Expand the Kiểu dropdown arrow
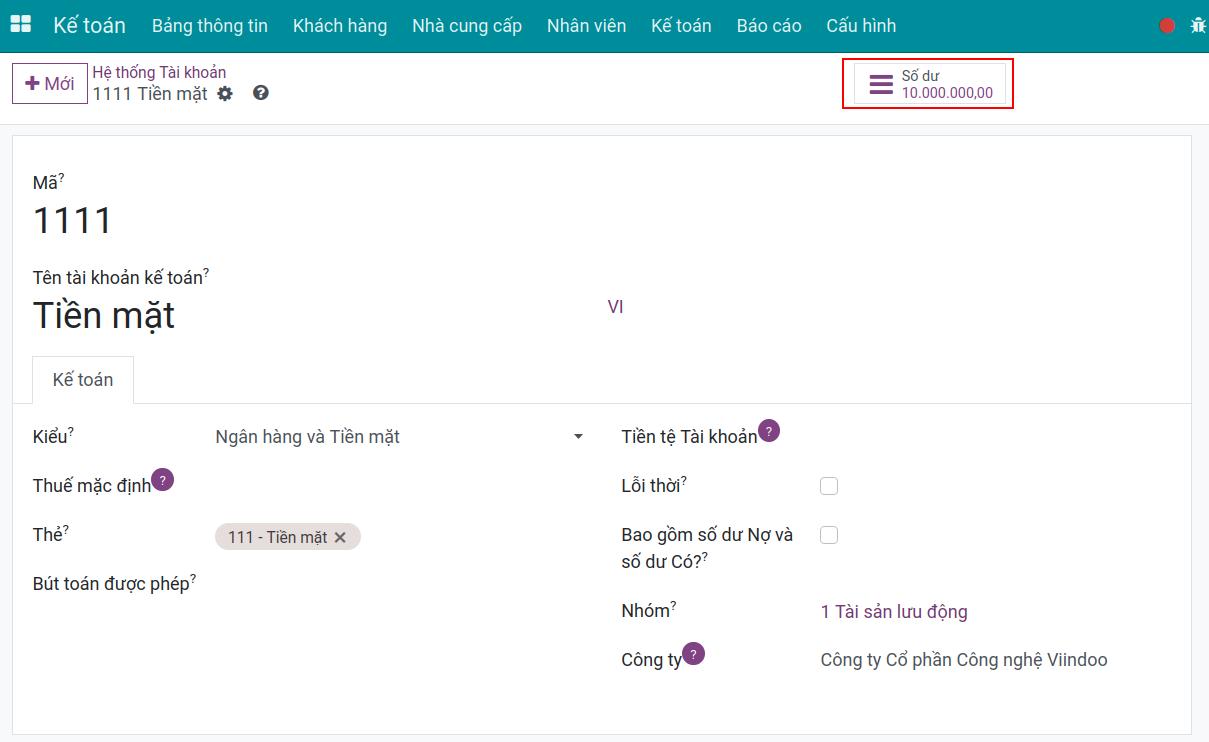This screenshot has height=742, width=1209. 578,437
